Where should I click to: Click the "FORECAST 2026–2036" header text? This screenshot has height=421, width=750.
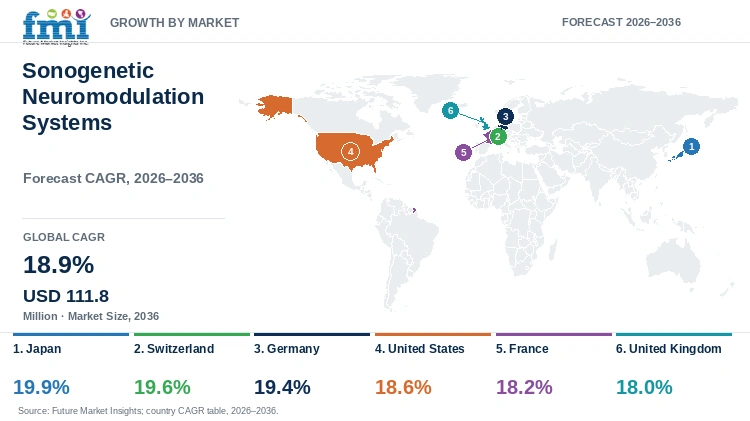click(x=621, y=22)
